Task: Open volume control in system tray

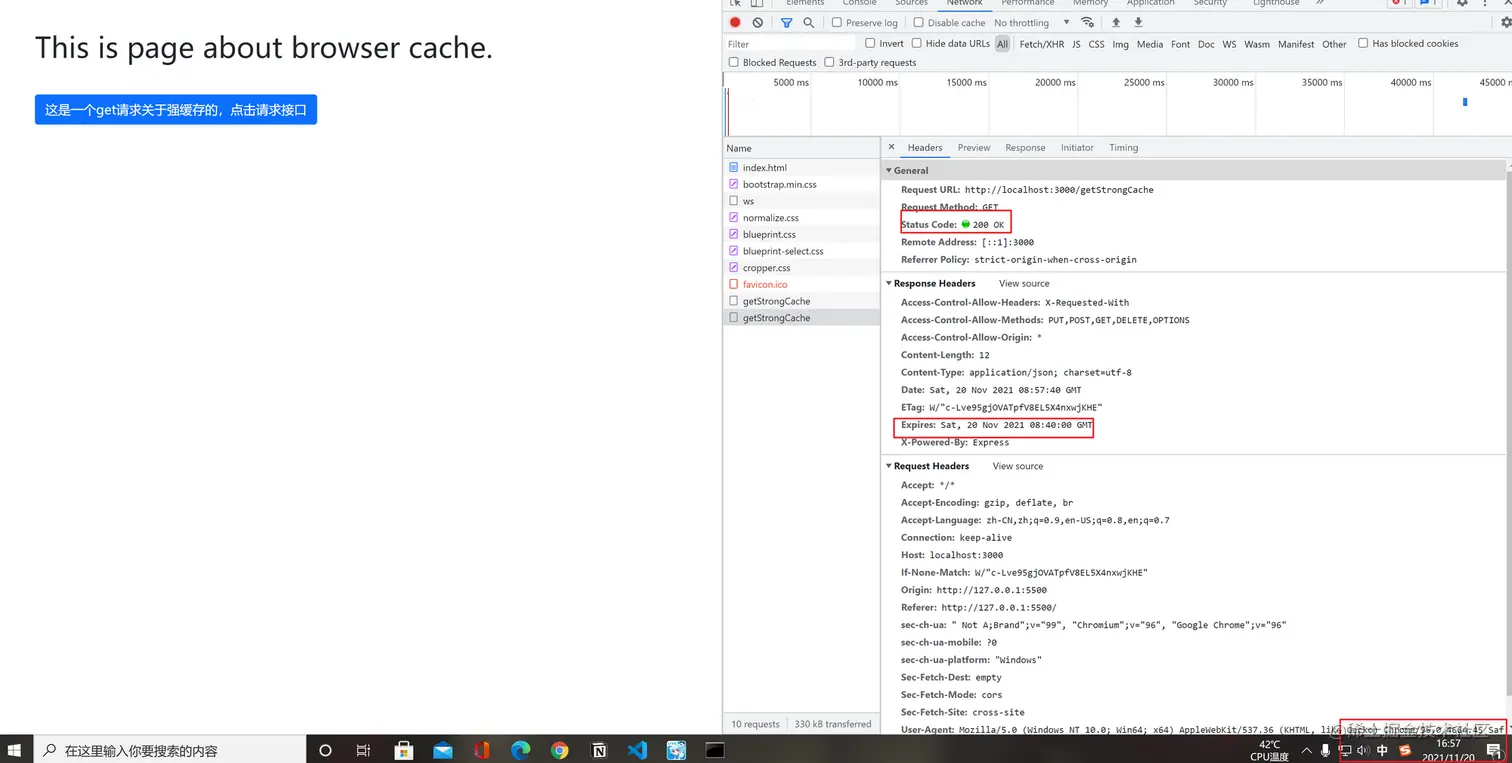Action: coord(1363,750)
